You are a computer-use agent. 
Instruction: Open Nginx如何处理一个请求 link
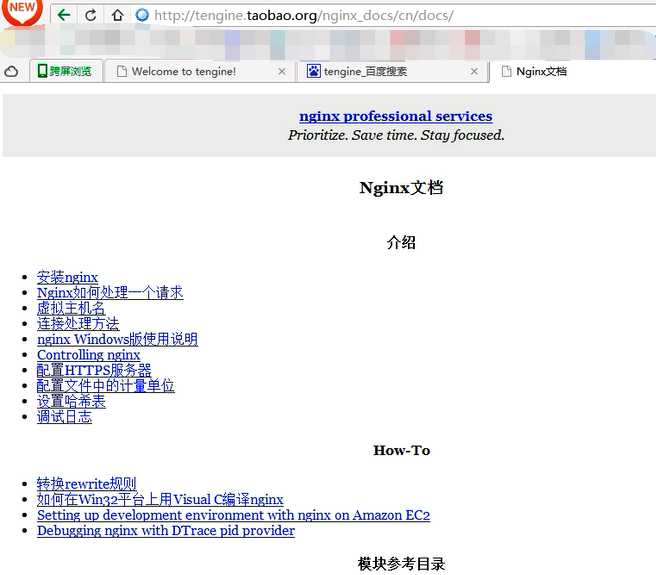click(110, 293)
